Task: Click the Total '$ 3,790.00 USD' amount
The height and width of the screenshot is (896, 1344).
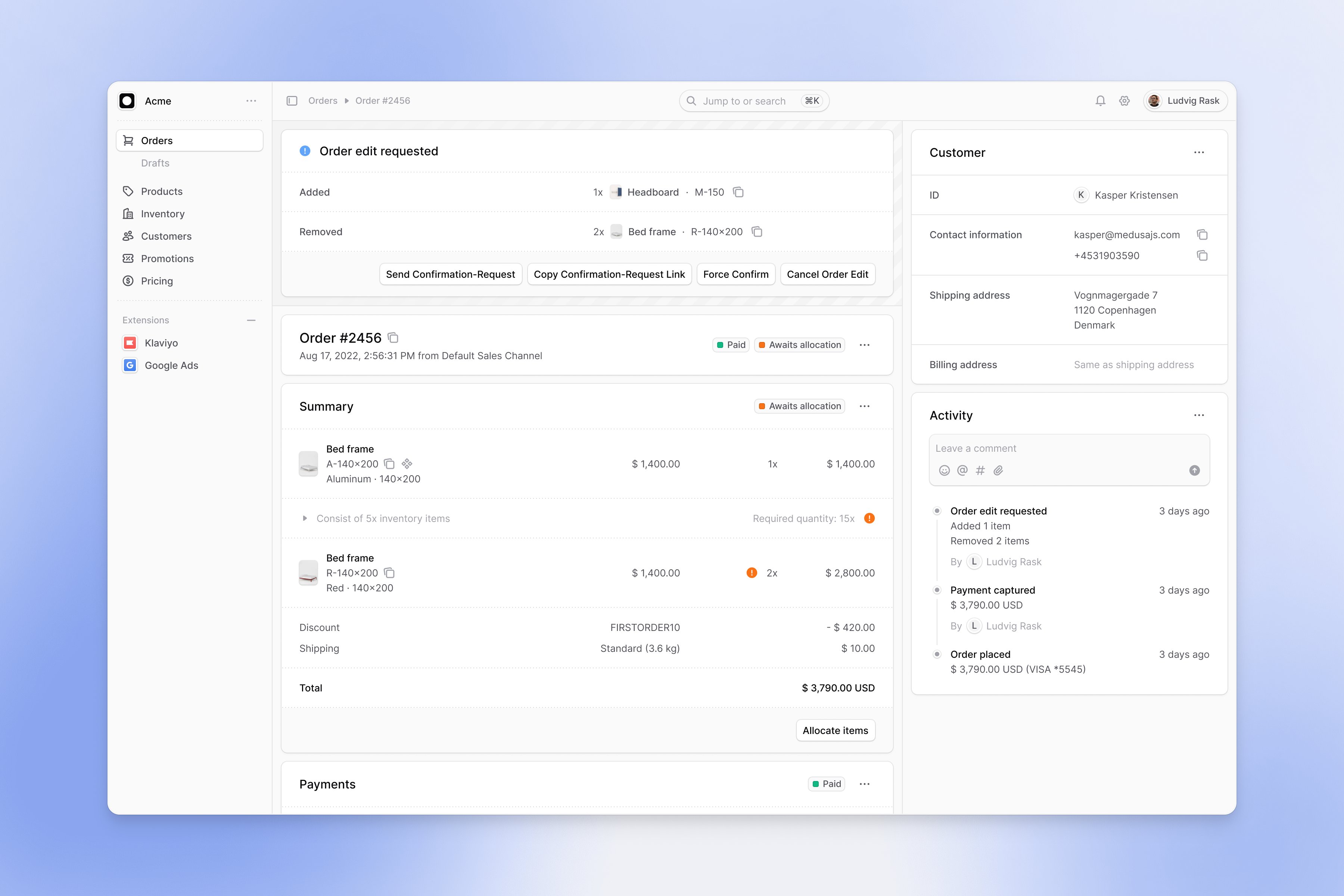Action: click(838, 688)
